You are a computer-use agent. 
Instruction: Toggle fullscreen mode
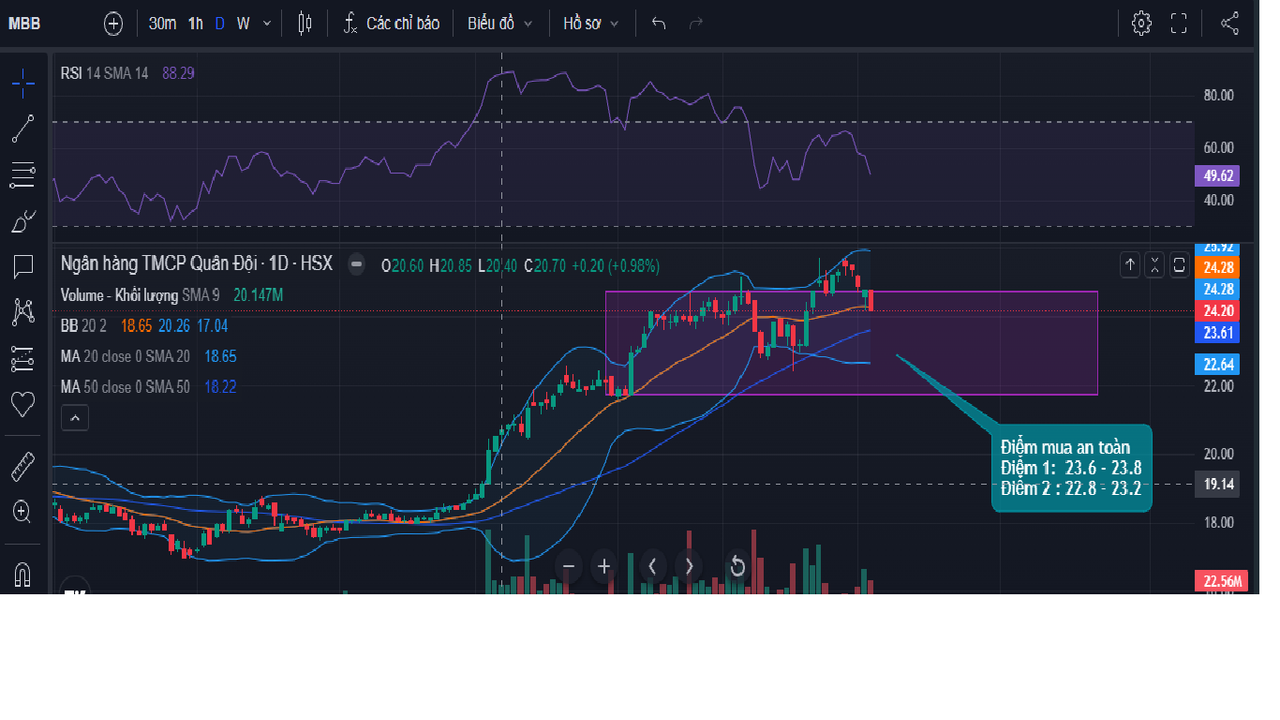tap(1179, 23)
